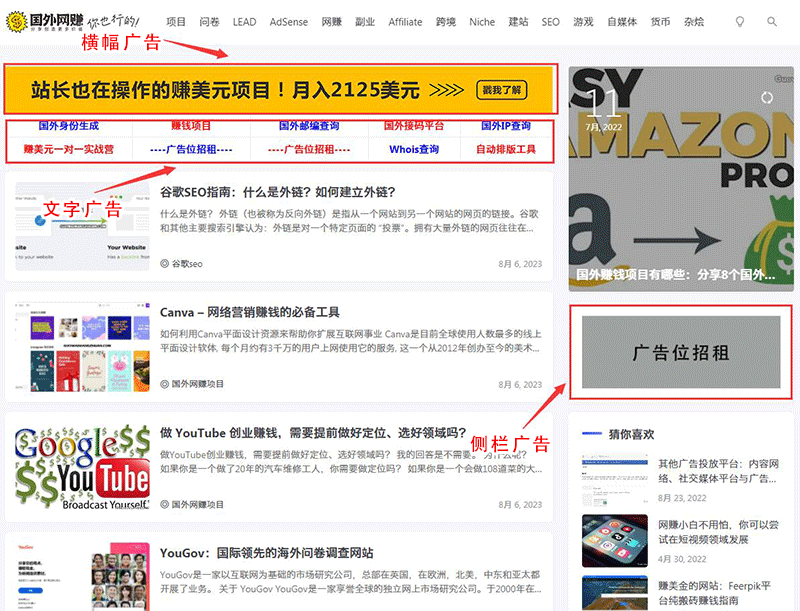Open the SEO menu item

(x=551, y=22)
